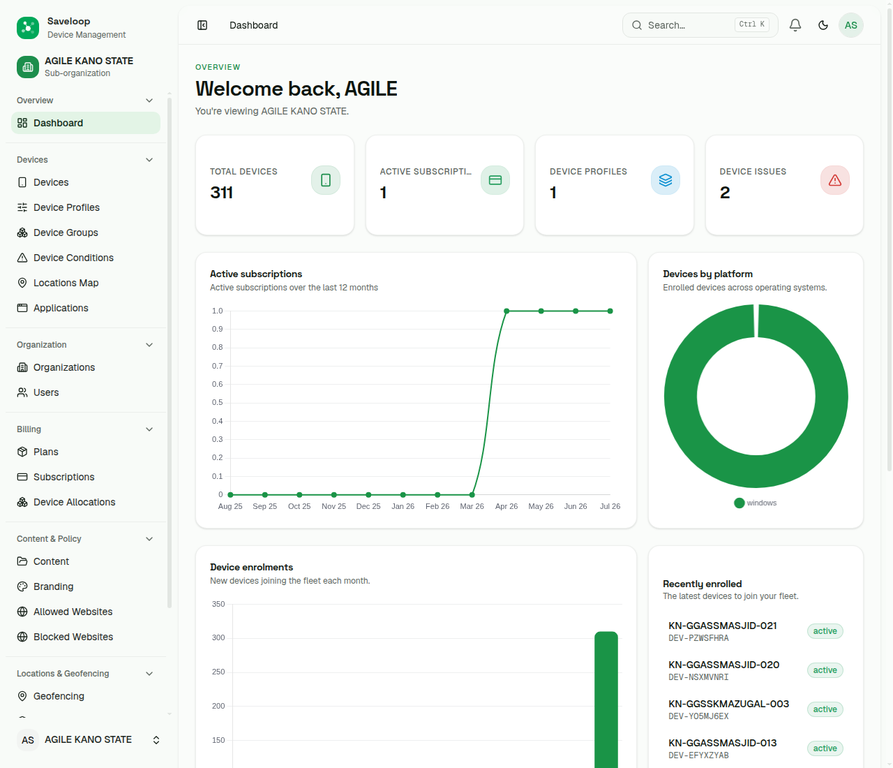Click the Apr 26 data point on chart
The width and height of the screenshot is (893, 768).
click(x=506, y=311)
